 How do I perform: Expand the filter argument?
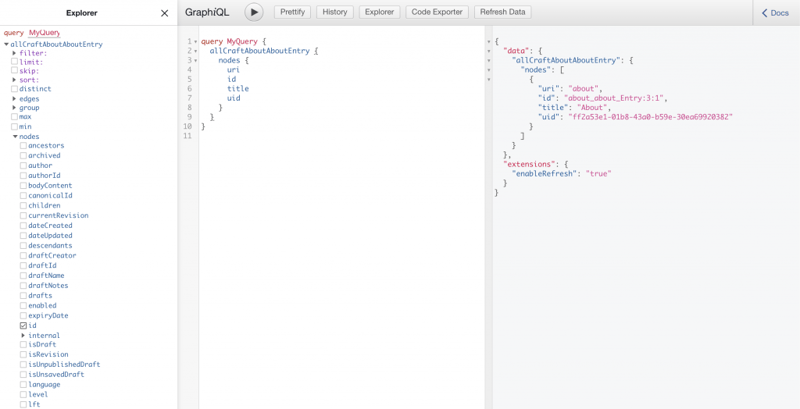15,53
